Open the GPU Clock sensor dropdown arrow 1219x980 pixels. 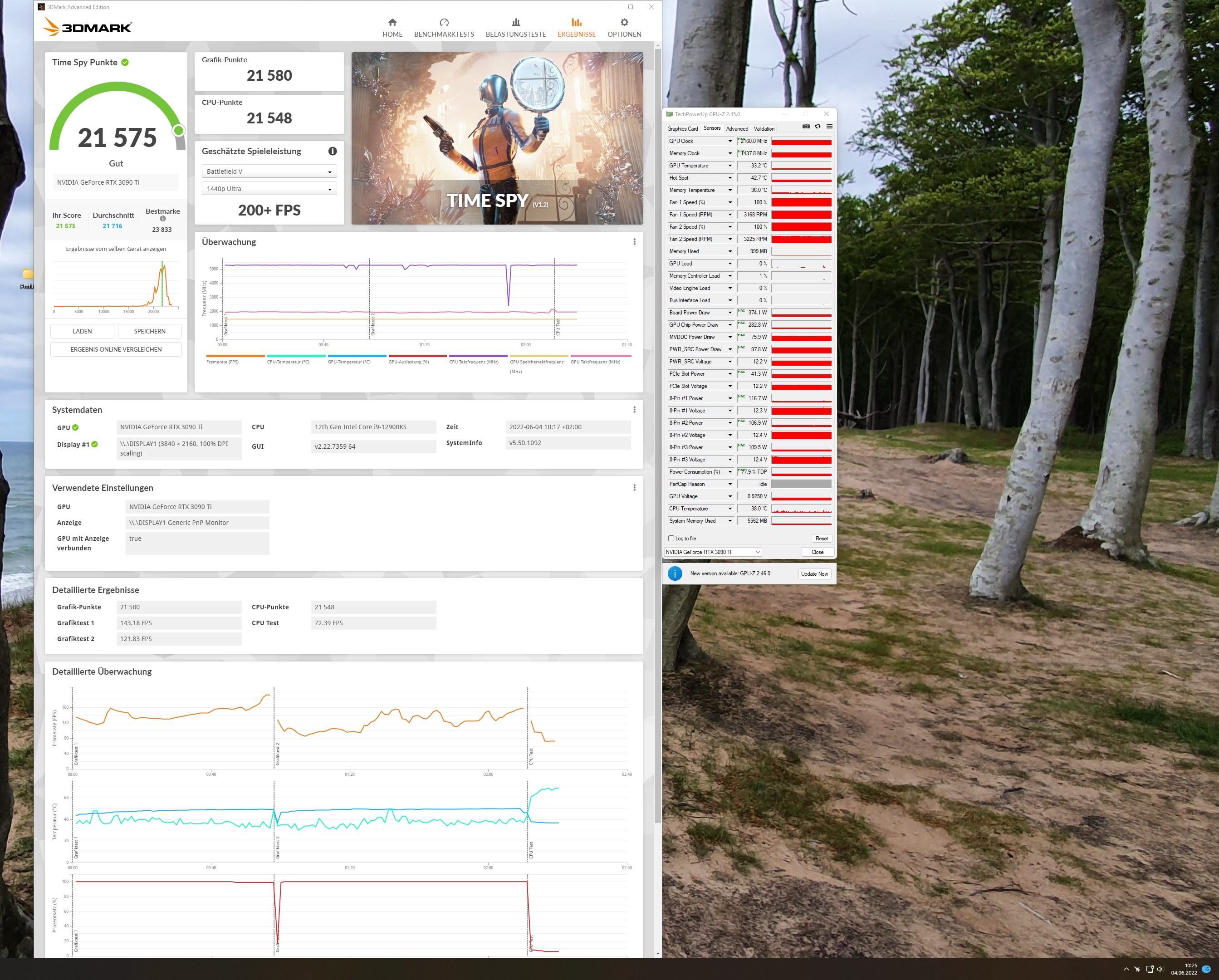(x=729, y=142)
